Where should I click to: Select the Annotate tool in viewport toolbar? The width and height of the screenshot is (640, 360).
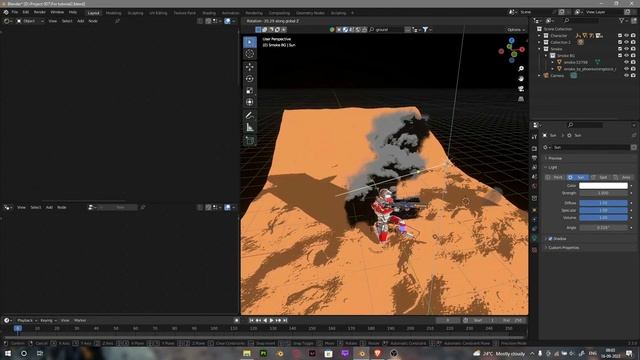pyautogui.click(x=250, y=116)
